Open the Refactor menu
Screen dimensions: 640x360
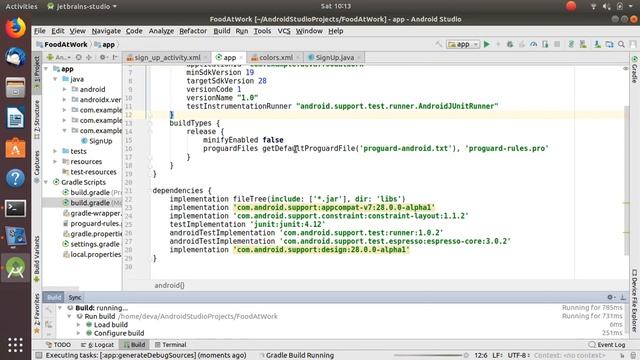193,31
